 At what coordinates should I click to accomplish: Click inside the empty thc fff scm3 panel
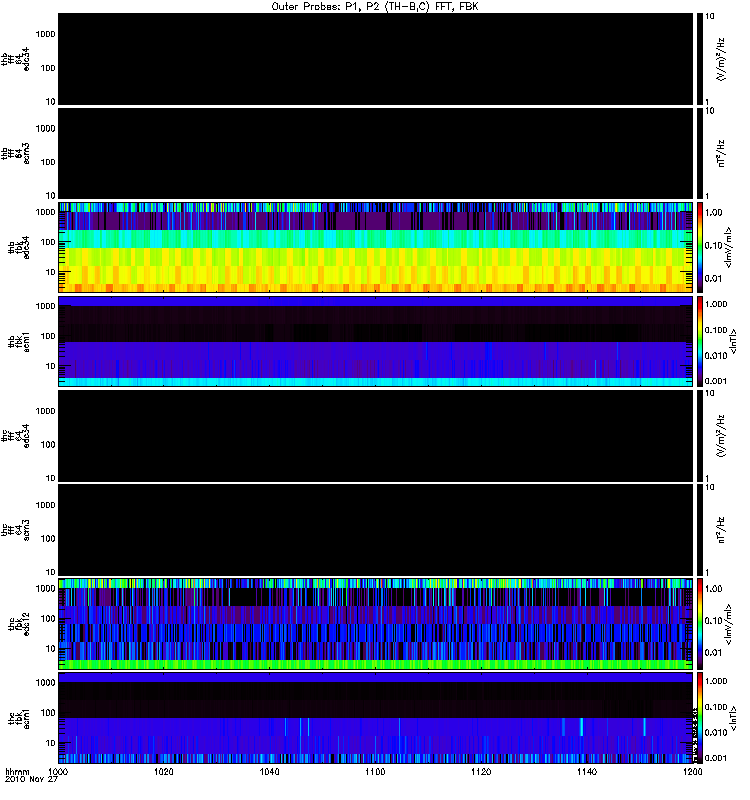tap(375, 530)
